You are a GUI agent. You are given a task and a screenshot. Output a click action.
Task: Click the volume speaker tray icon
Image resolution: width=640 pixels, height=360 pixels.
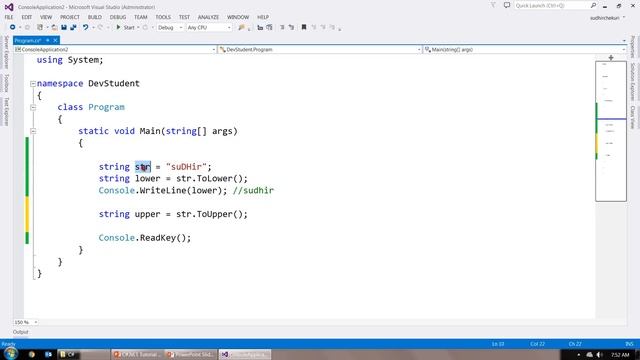(599, 355)
